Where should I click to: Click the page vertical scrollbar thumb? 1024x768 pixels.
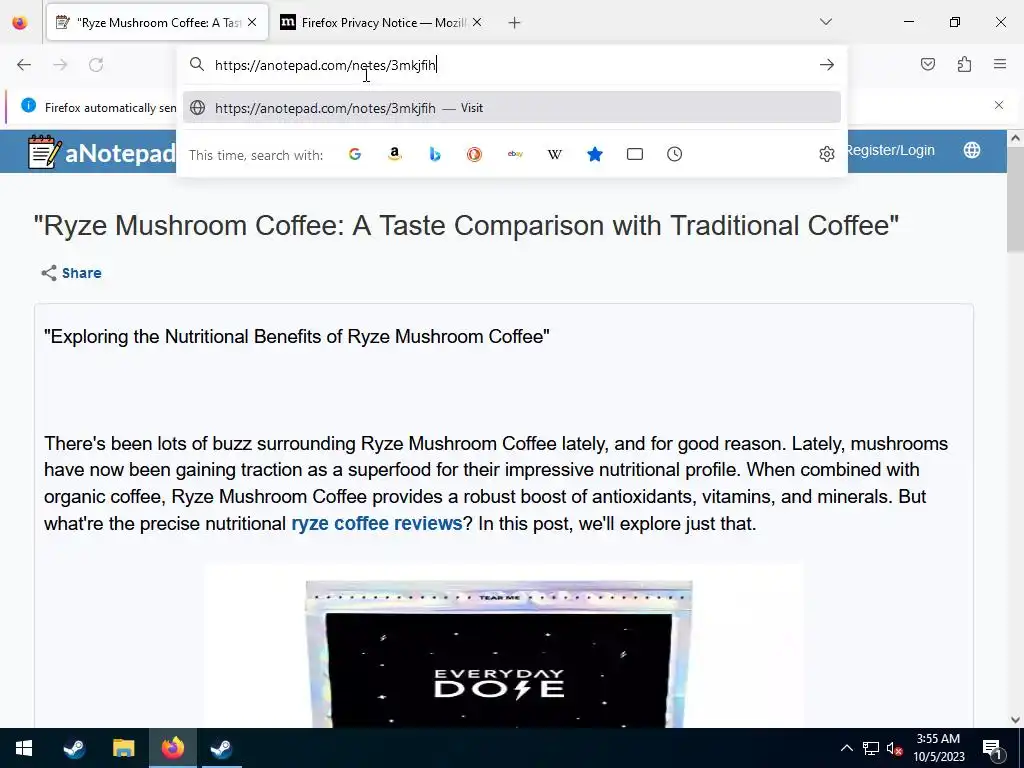tap(1015, 199)
